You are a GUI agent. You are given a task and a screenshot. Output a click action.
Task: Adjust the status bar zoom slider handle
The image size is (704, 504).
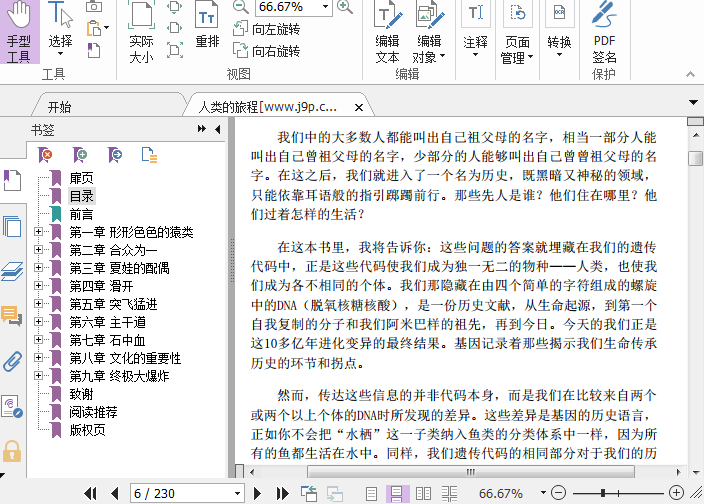point(603,493)
